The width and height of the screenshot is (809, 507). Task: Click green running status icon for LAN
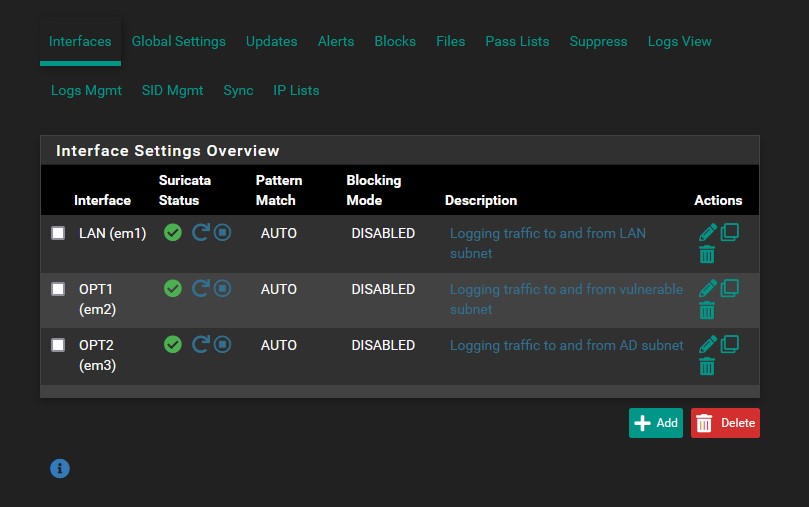pos(173,233)
